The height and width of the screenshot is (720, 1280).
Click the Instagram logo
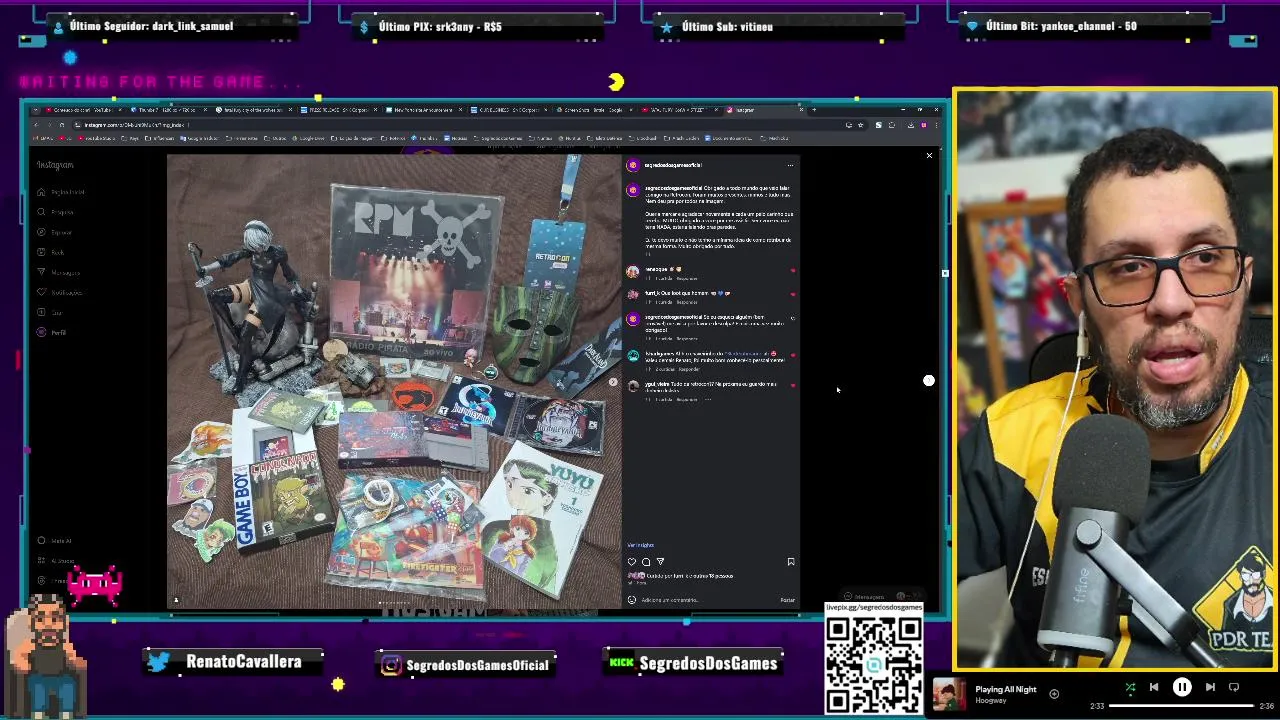point(55,165)
